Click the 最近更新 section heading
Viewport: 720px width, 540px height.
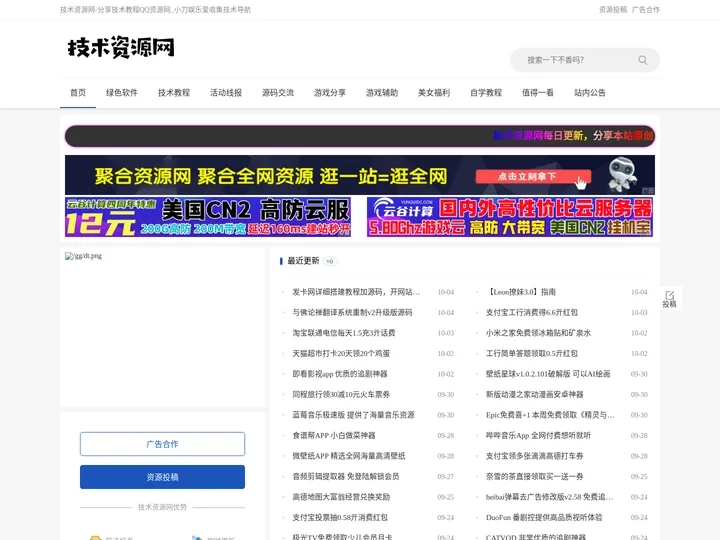tap(303, 261)
